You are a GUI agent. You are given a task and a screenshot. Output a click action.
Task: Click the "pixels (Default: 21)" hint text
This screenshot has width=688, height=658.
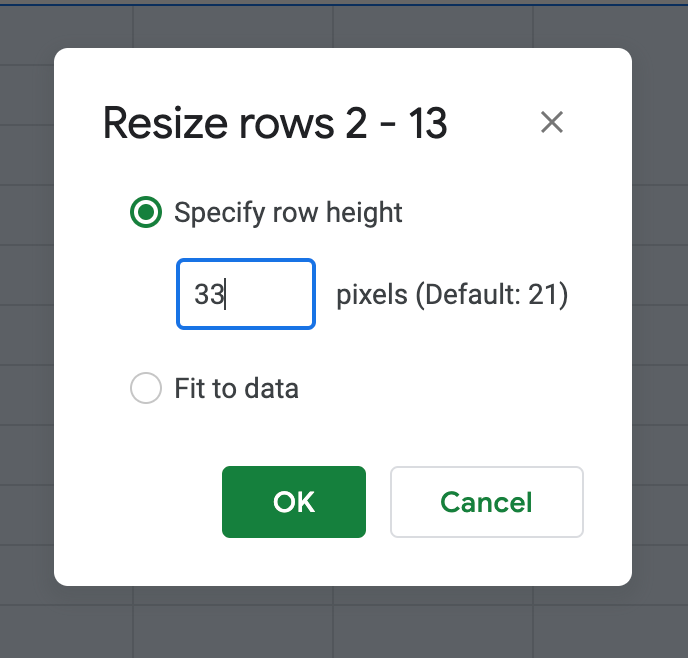[x=452, y=295]
